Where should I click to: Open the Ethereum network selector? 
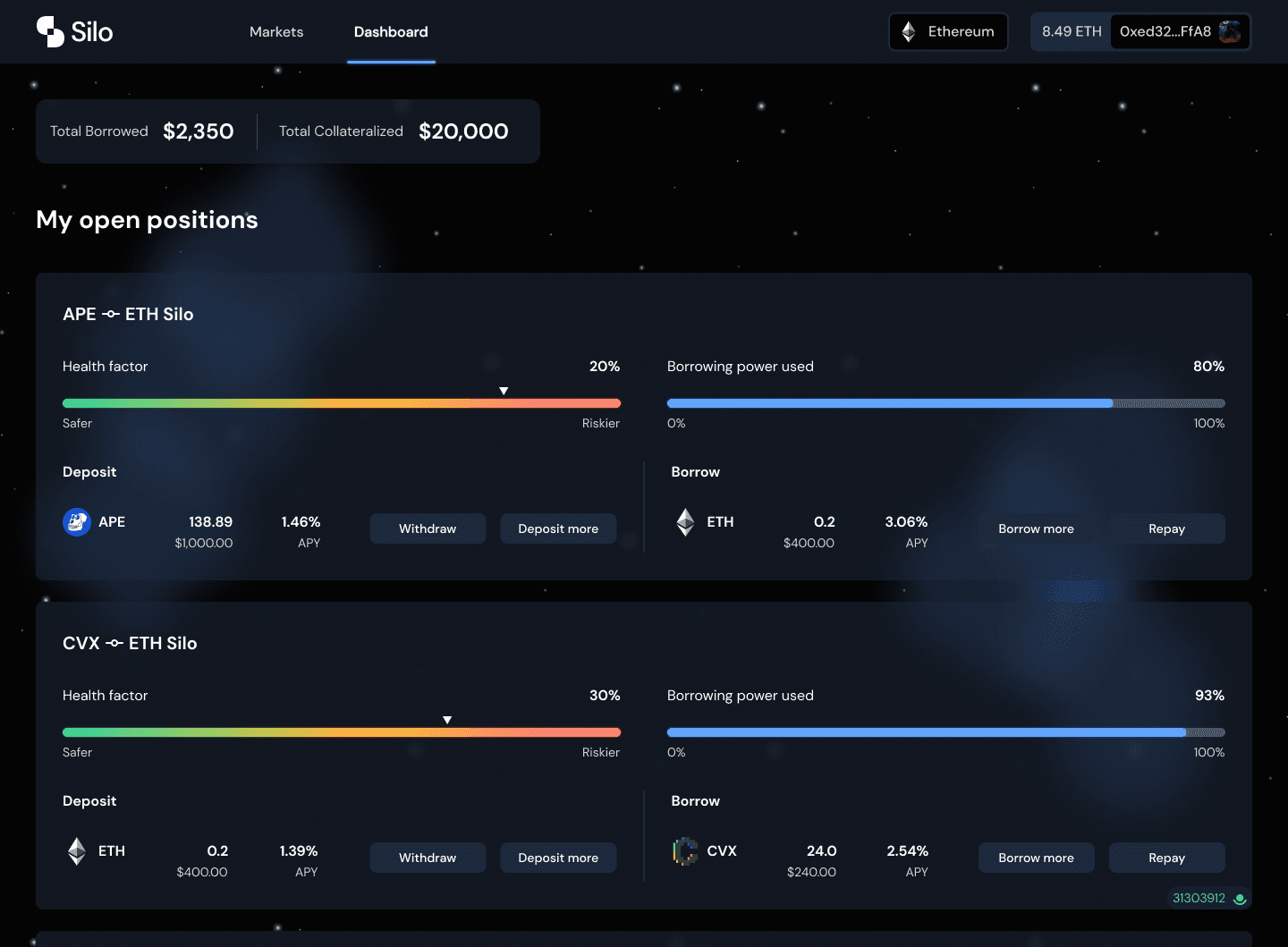(948, 31)
